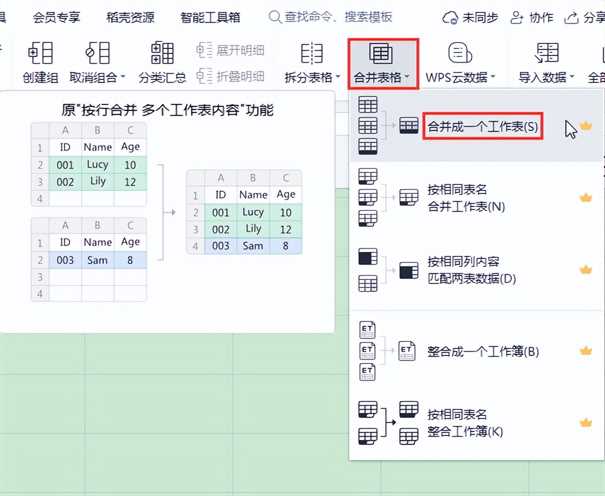
Task: Switch to the 智能工具箱 tab
Action: pyautogui.click(x=210, y=17)
